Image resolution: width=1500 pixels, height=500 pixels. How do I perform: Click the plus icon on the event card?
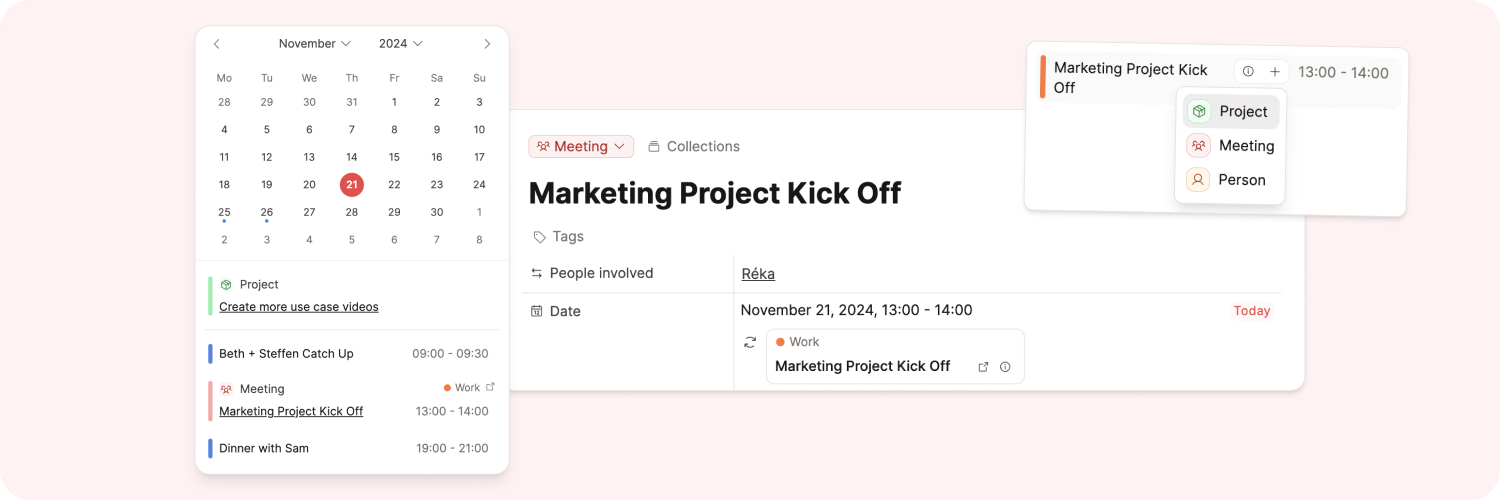1275,72
